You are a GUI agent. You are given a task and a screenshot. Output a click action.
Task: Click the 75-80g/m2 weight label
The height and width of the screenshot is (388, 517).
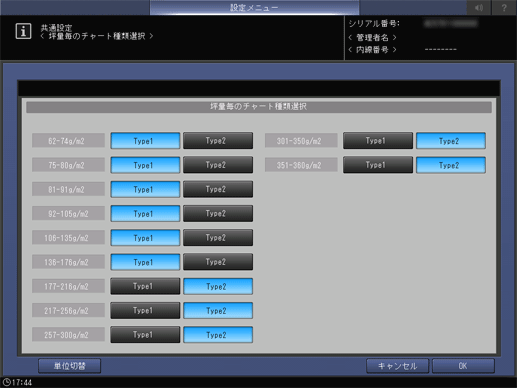[68, 165]
